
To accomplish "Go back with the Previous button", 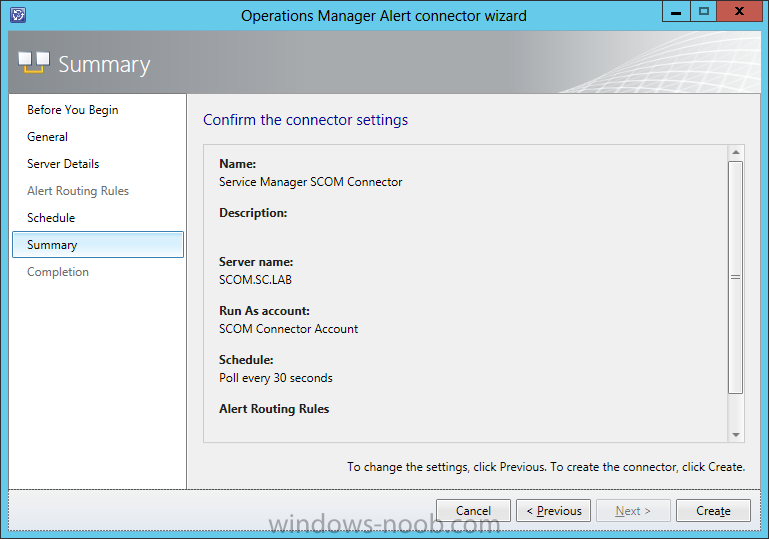I will [x=554, y=511].
